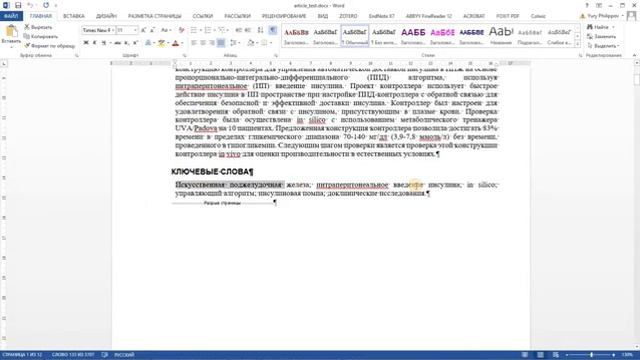640x360 pixels.
Task: Apply the Название style from gallery
Action: pyautogui.click(x=501, y=36)
